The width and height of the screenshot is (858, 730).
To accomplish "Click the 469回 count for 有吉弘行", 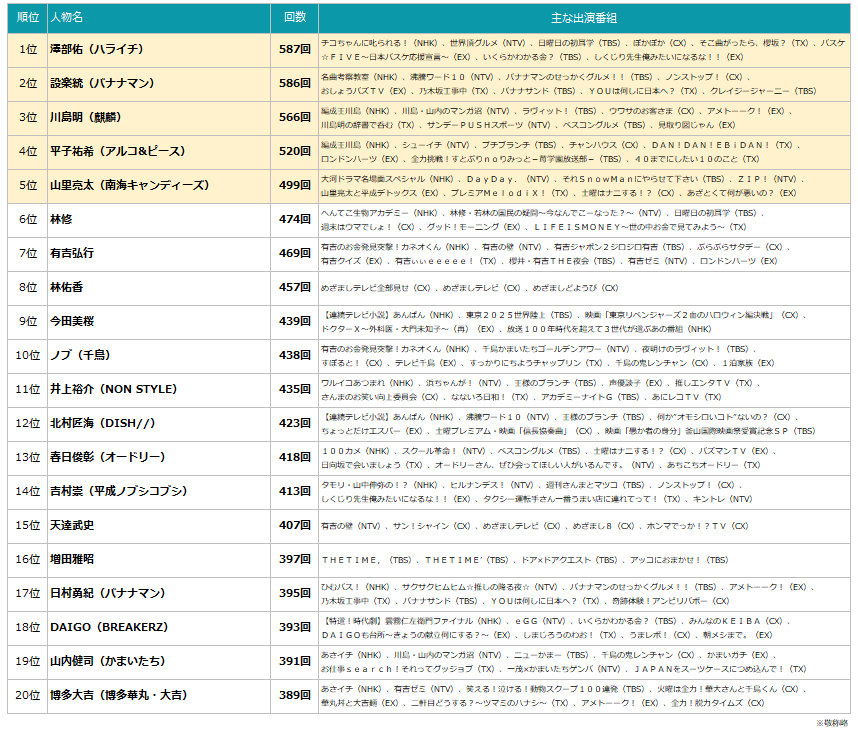I will tap(294, 253).
